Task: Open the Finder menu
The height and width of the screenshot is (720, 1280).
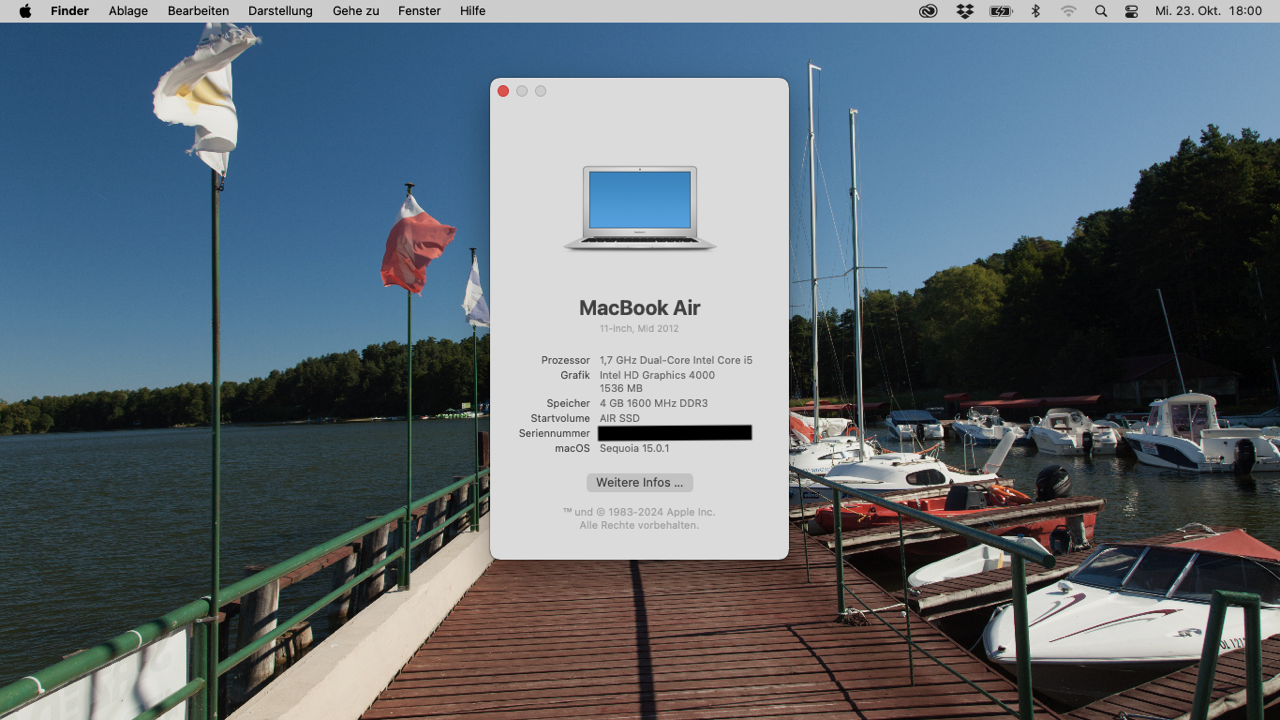Action: pos(70,11)
